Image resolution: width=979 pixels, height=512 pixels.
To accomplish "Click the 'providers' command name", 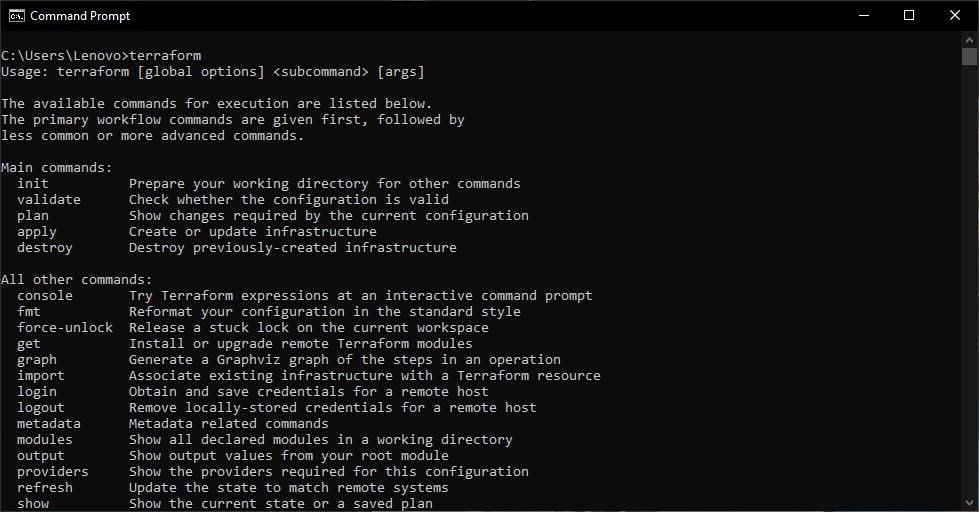I will tap(53, 472).
